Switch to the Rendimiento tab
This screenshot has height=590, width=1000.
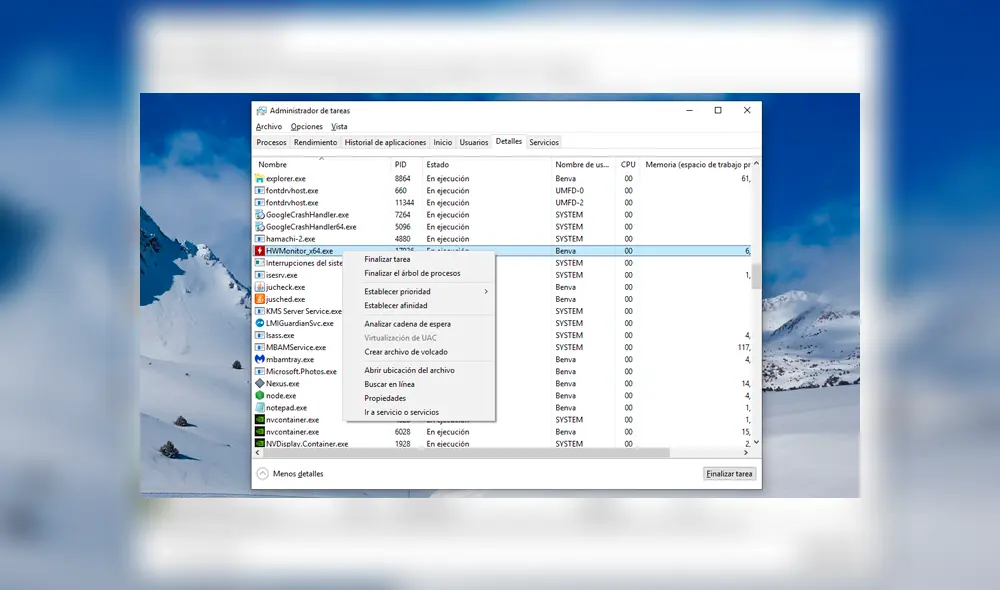click(315, 142)
